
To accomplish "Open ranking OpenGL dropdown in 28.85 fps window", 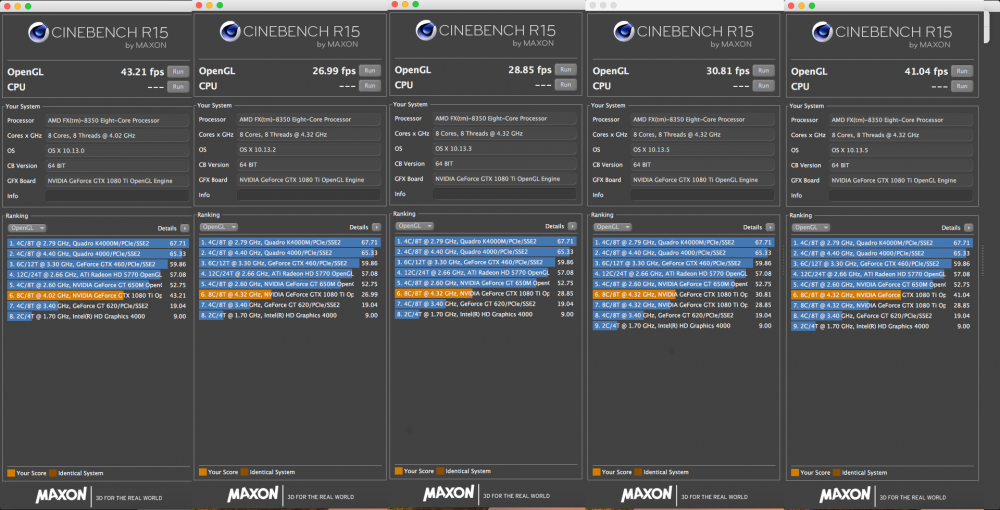I will (x=415, y=226).
